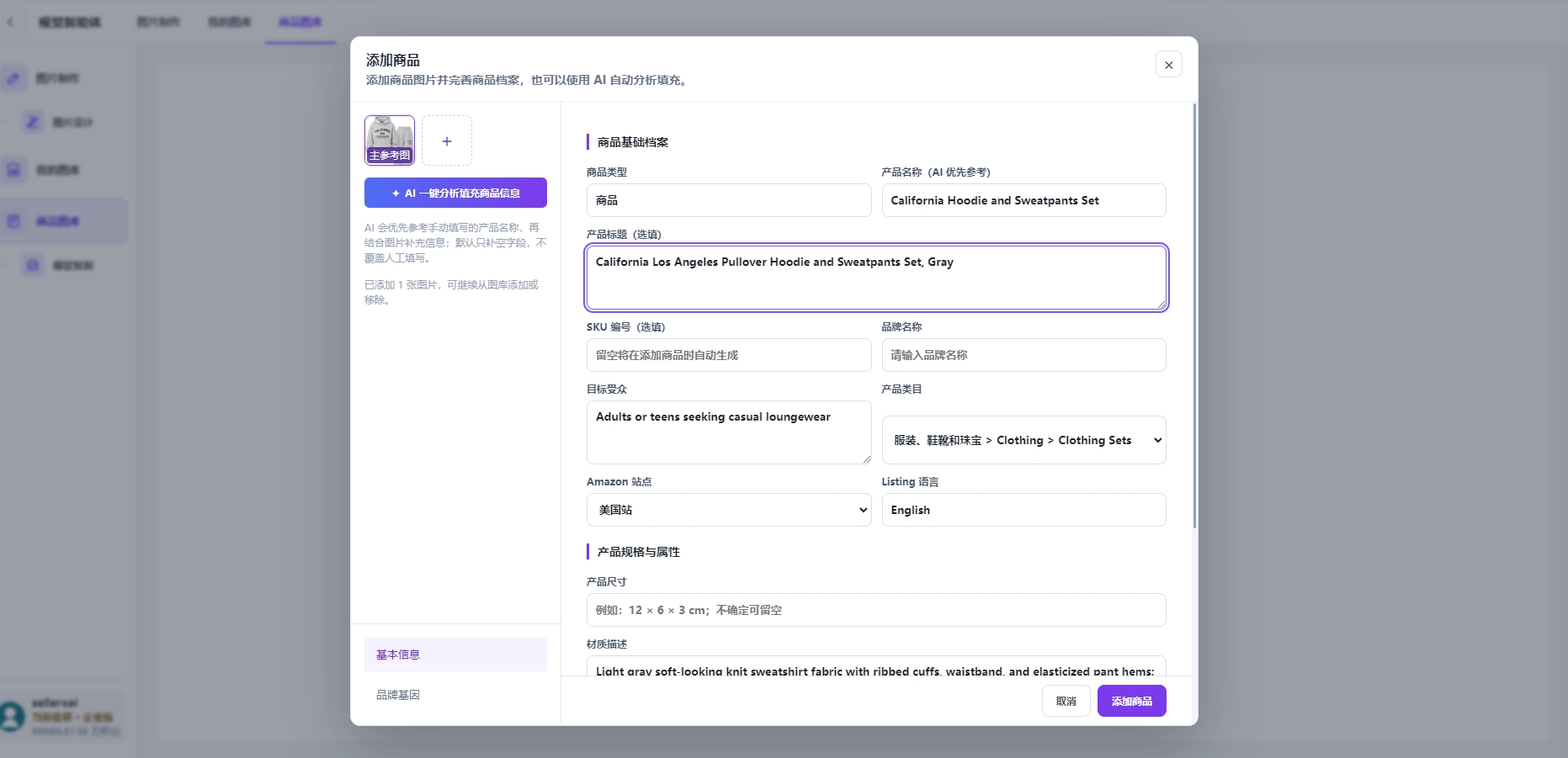
Task: Focus the SKU 编号 input field
Action: (729, 355)
